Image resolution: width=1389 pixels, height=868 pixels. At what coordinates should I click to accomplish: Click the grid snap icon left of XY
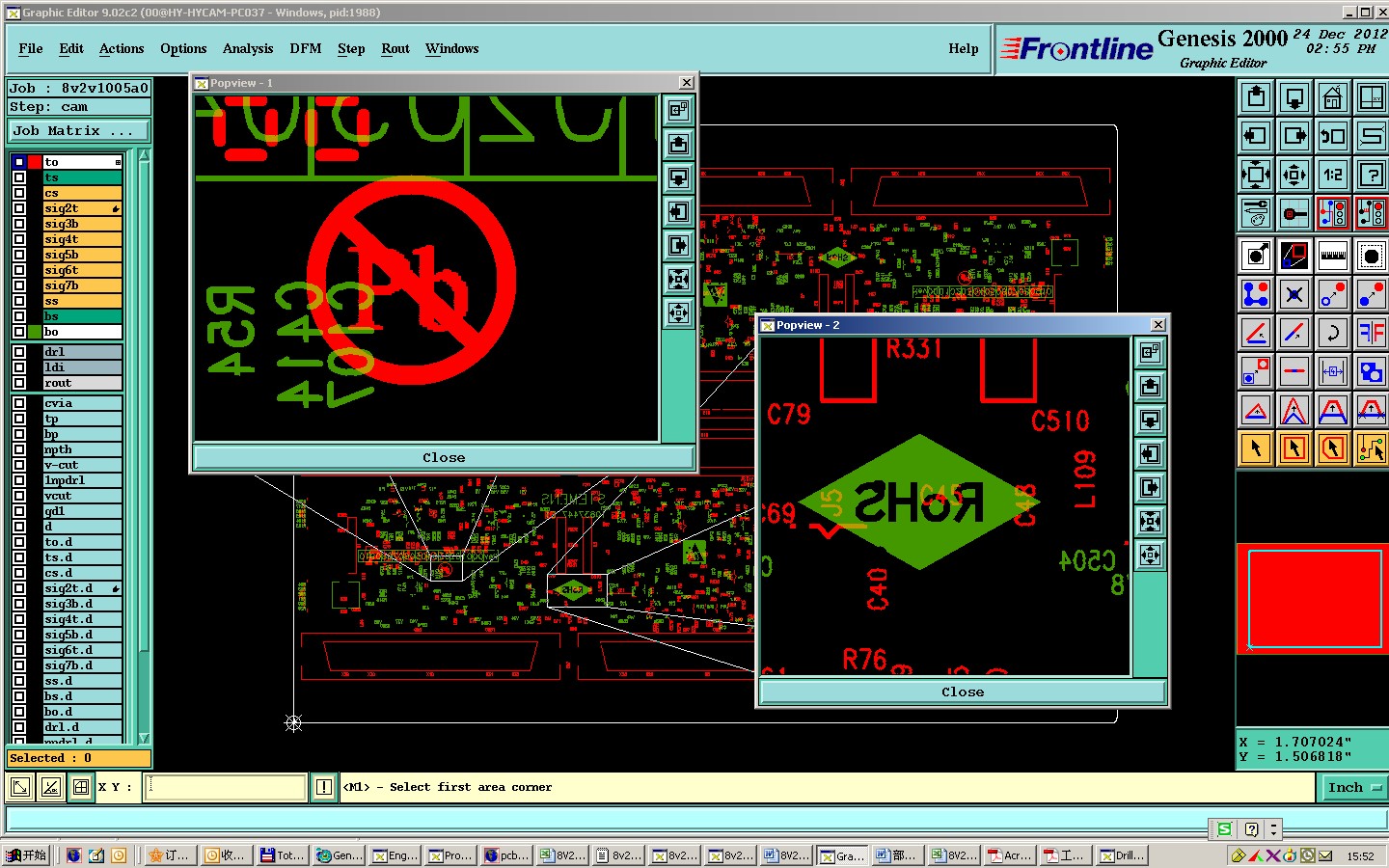pos(81,787)
